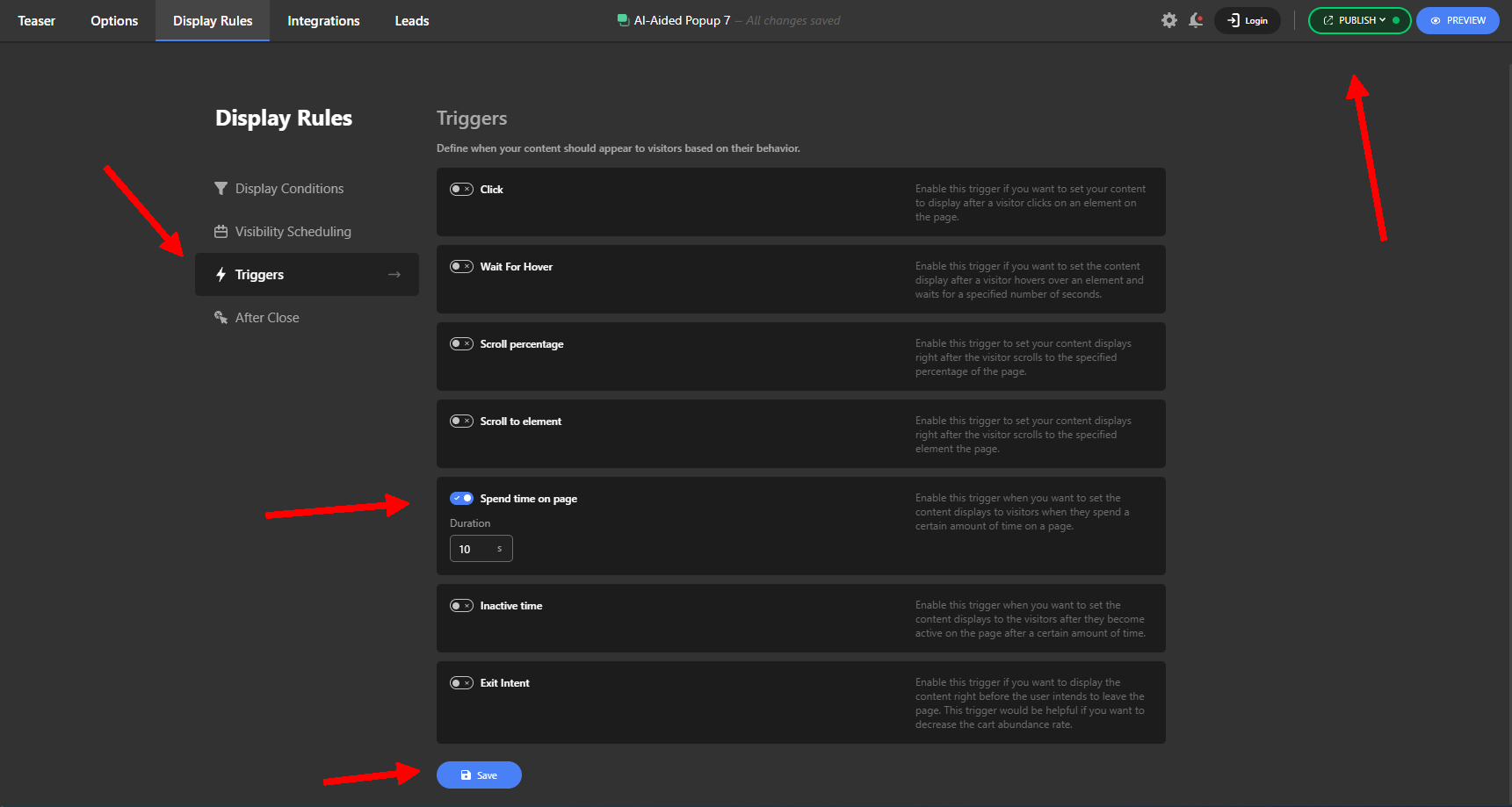Save the trigger settings
Viewport: 1512px width, 807px height.
point(479,775)
